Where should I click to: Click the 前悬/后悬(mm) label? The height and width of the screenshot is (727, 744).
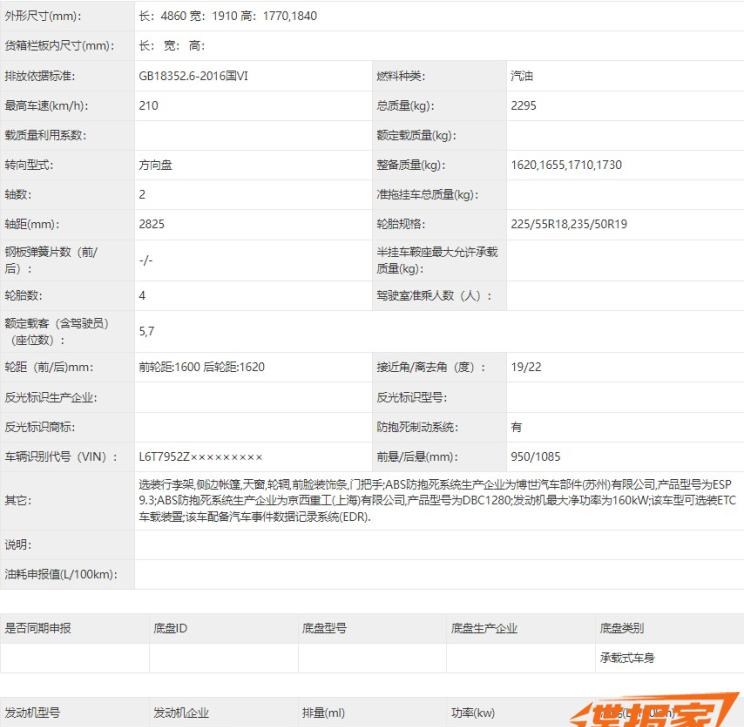[x=418, y=457]
